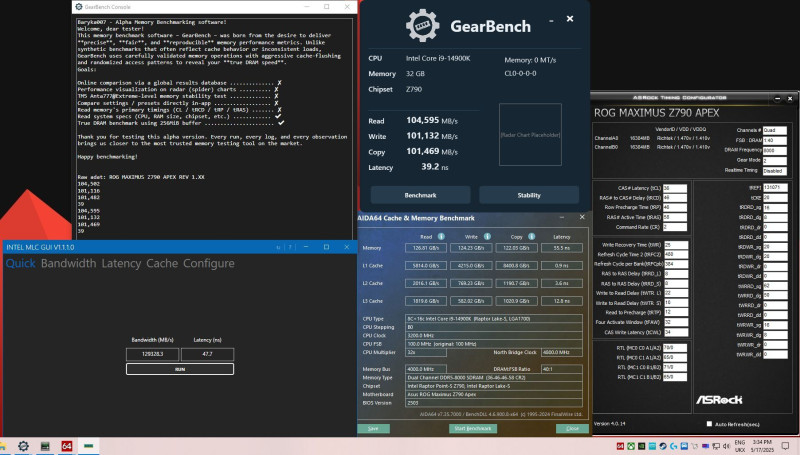Image resolution: width=800 pixels, height=455 pixels.
Task: Click the RAS# Active Time (tRAS) field
Action: click(x=674, y=217)
